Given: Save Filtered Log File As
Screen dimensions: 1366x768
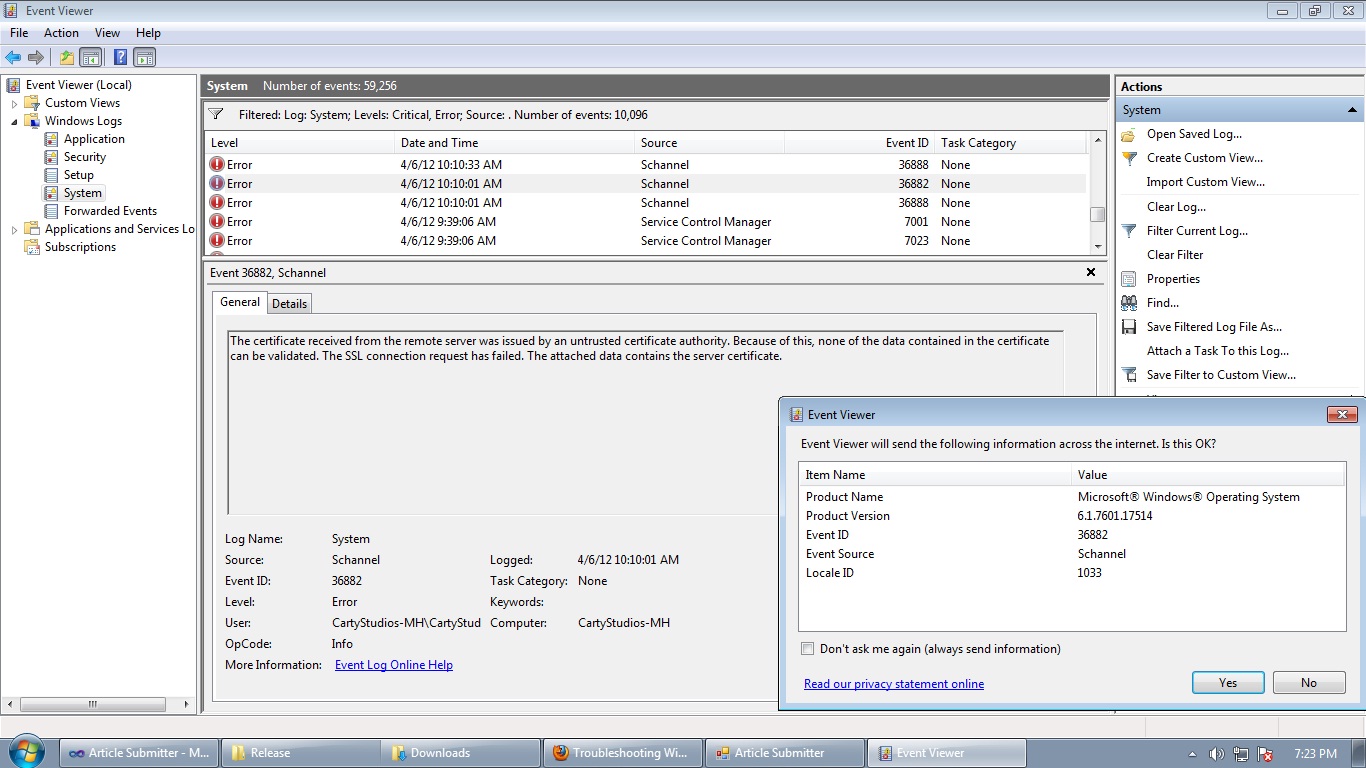Looking at the screenshot, I should 1217,326.
